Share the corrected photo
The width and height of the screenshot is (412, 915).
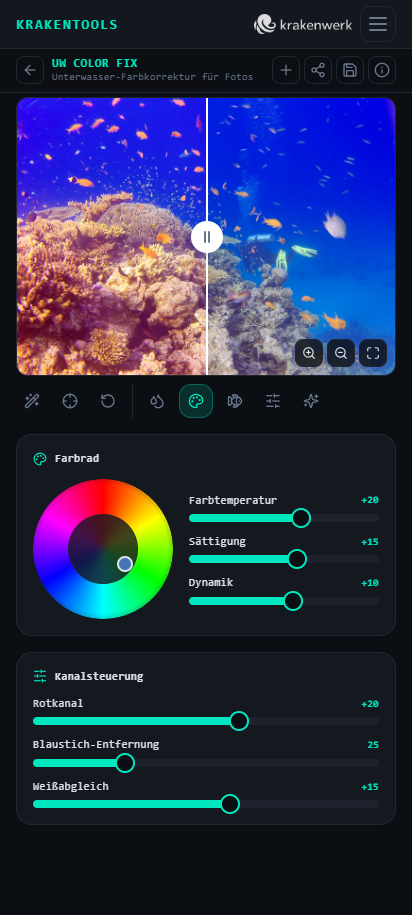[x=318, y=70]
